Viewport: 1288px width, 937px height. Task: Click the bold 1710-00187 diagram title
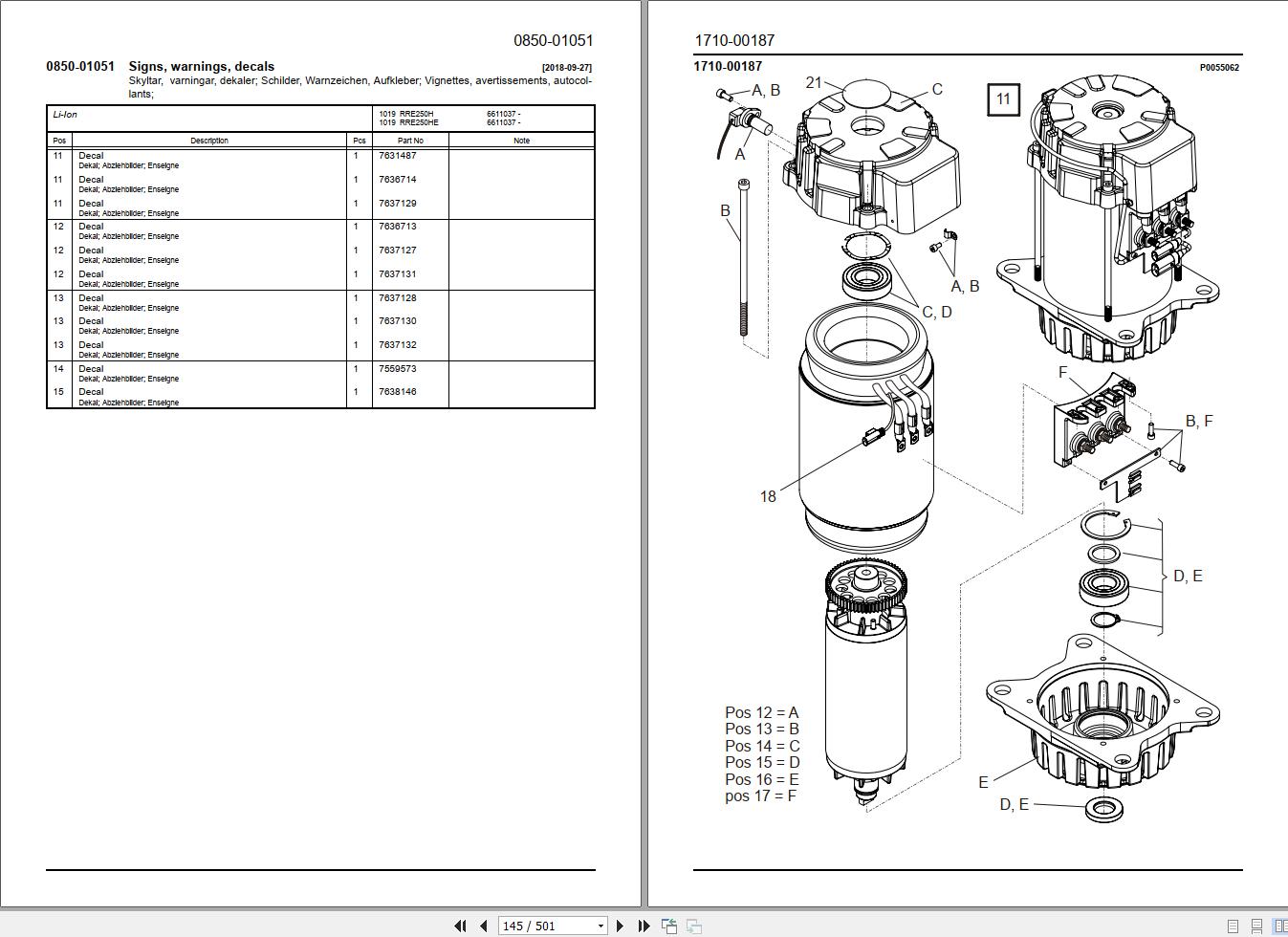[x=728, y=67]
